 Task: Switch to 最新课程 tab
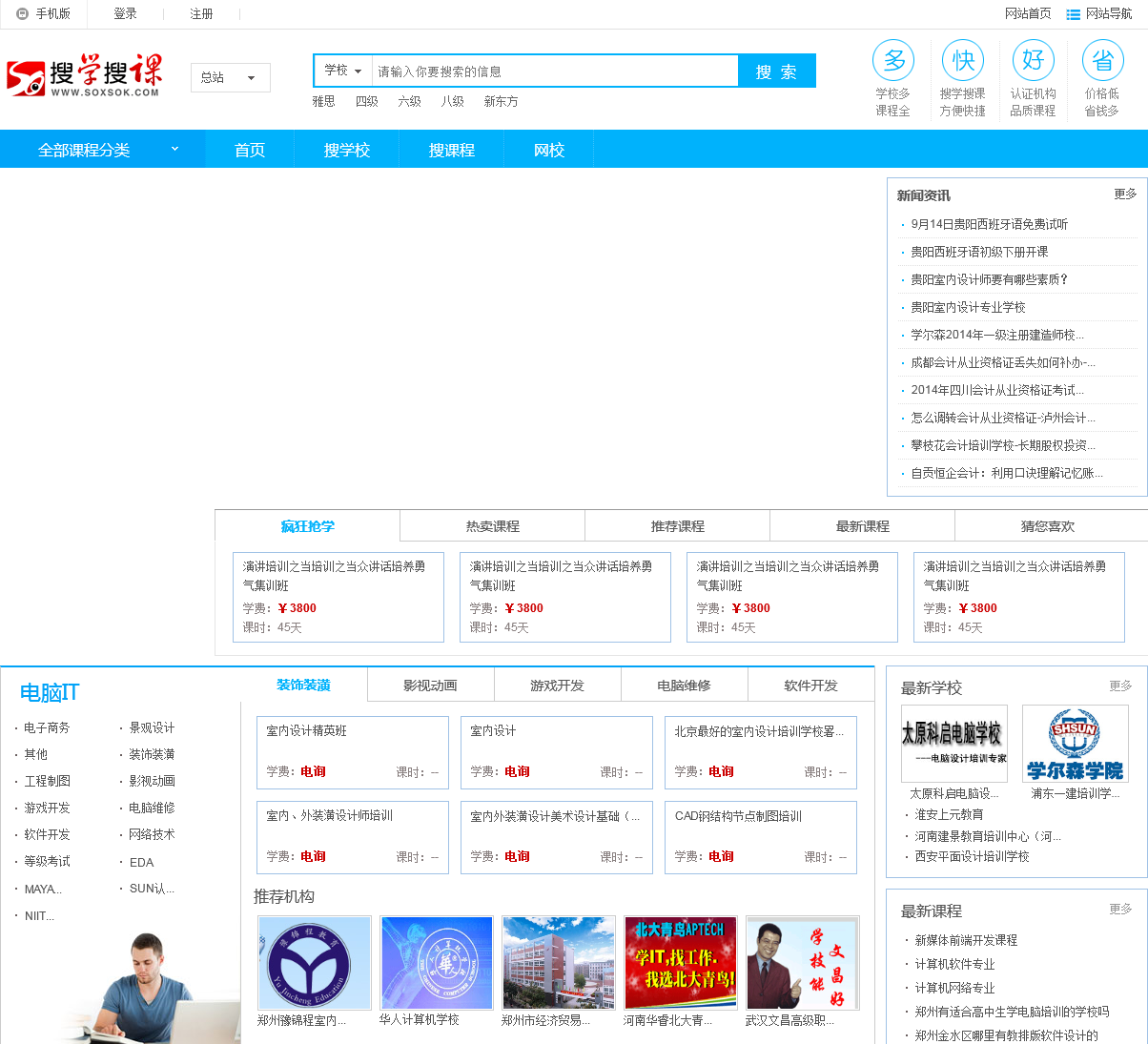tap(863, 526)
